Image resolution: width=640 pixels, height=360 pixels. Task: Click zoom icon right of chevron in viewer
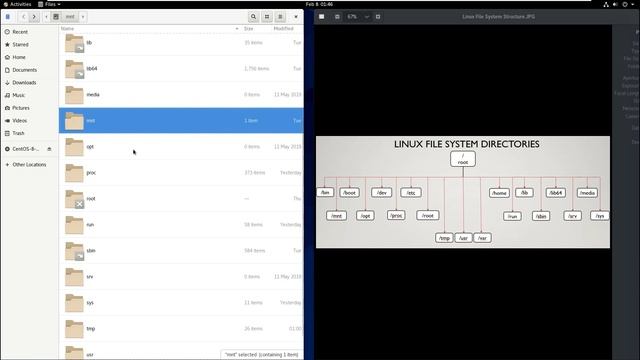pos(378,17)
